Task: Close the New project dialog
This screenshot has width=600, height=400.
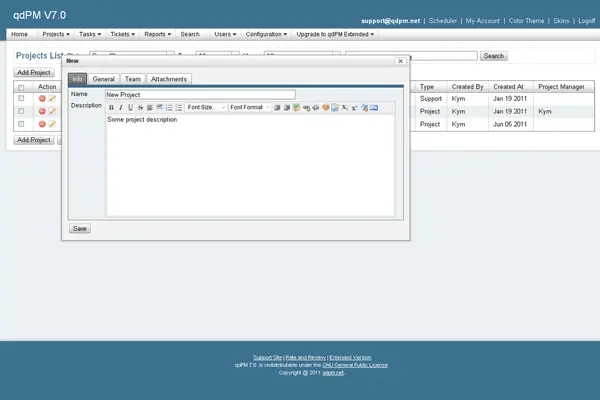Action: (x=400, y=60)
